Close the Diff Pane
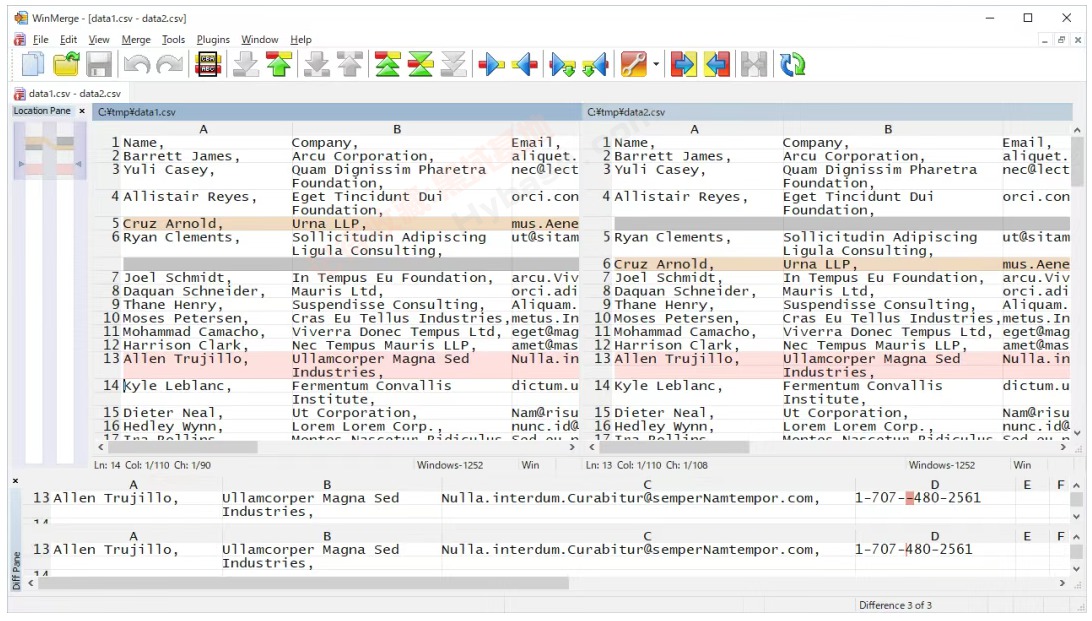 pos(15,480)
